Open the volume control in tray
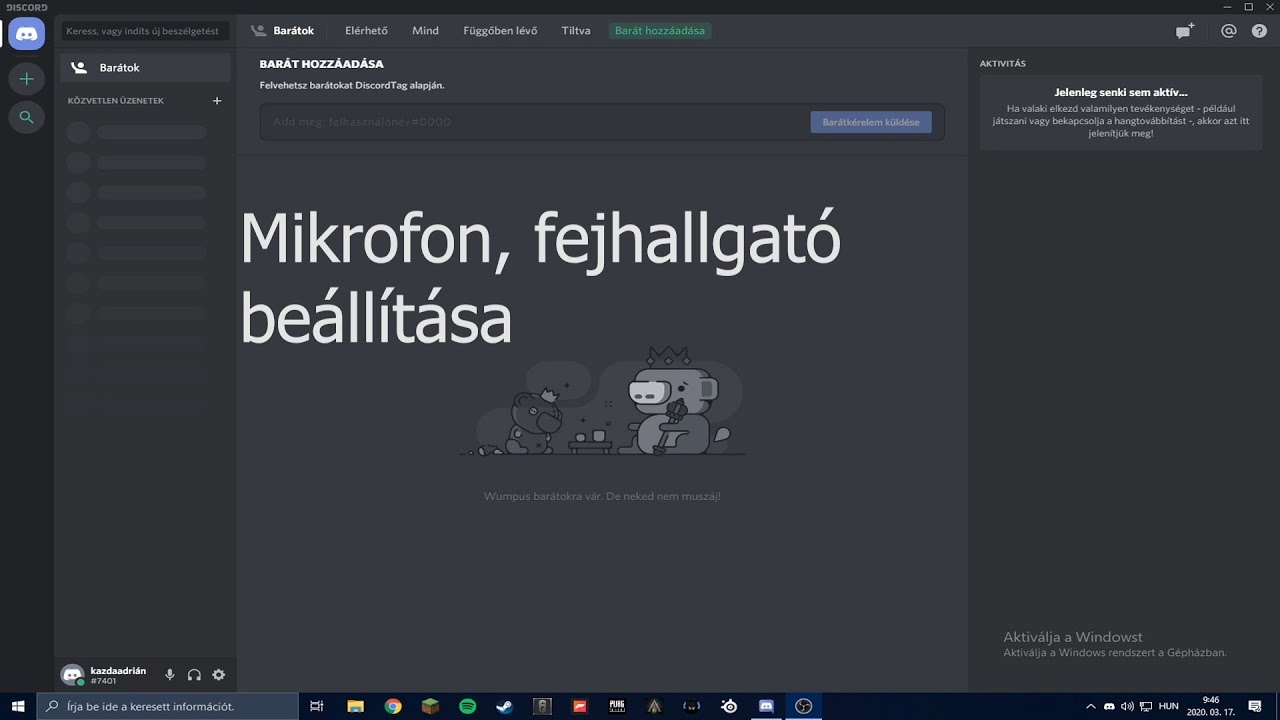This screenshot has width=1280, height=720. pyautogui.click(x=1127, y=706)
